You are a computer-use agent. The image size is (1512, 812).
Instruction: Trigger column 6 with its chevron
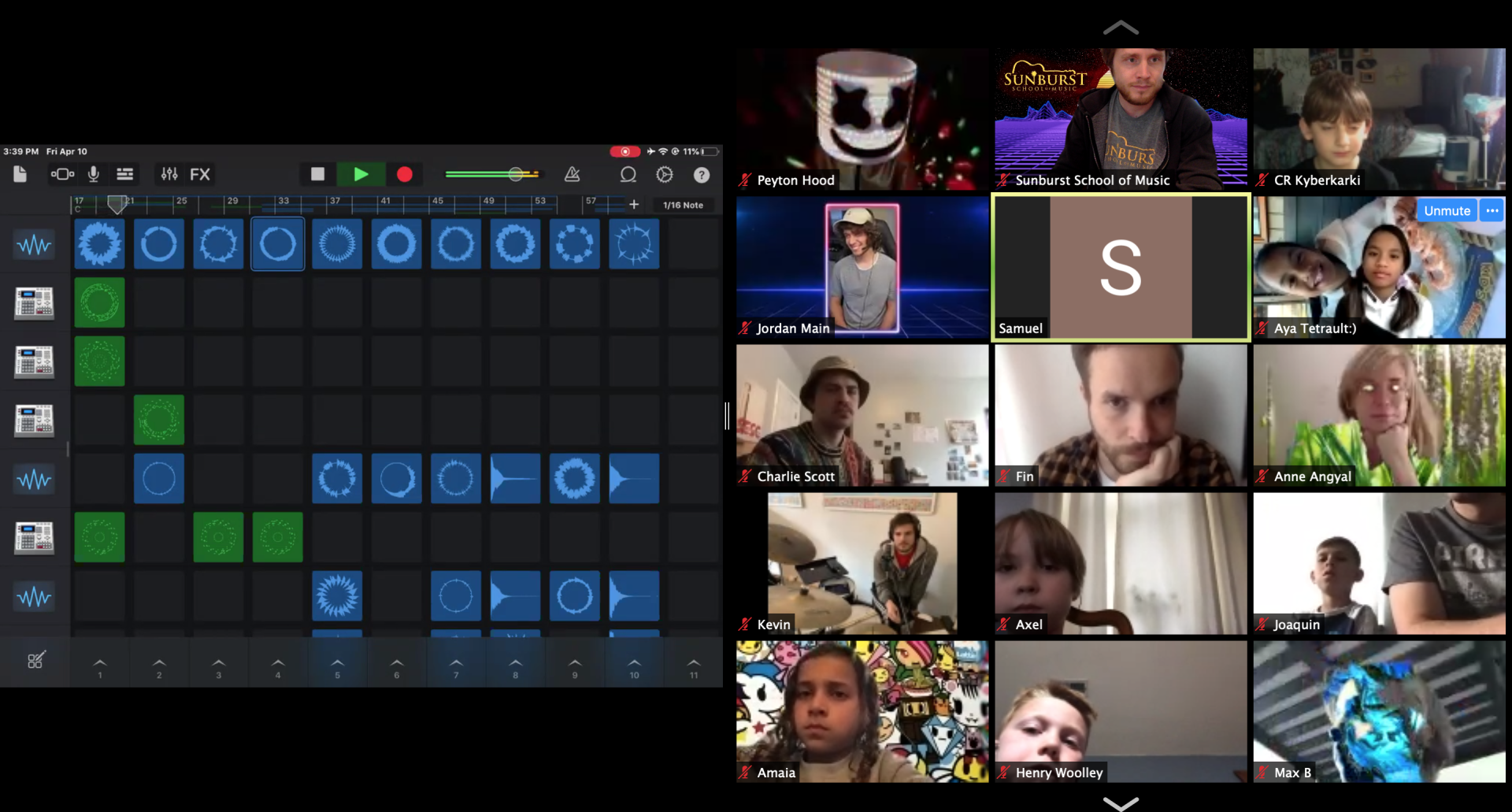(x=397, y=666)
